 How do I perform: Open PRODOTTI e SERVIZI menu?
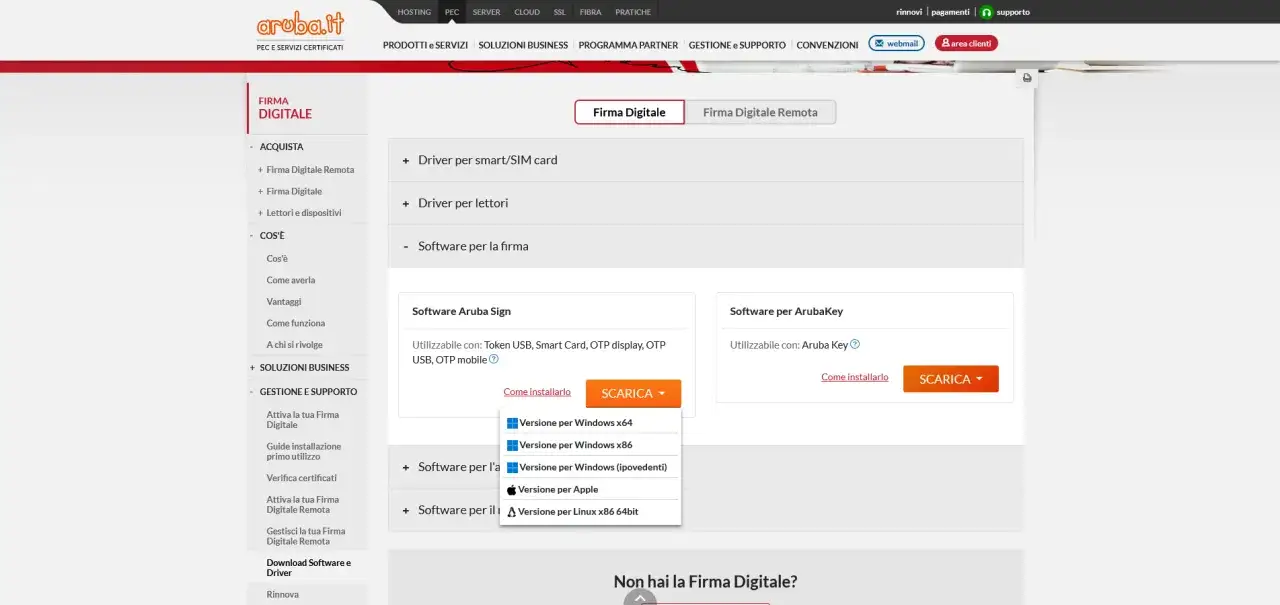tap(425, 45)
